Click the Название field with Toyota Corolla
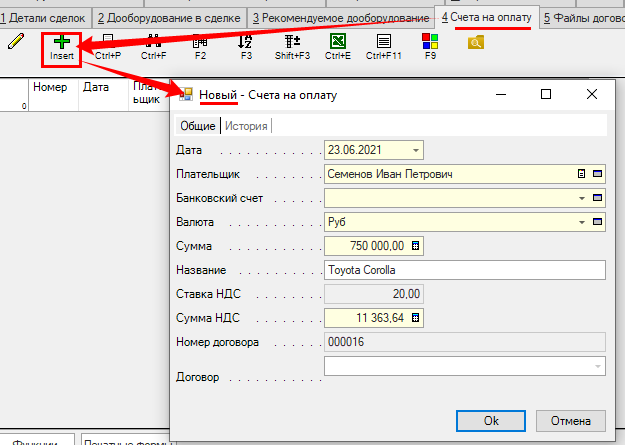 [x=464, y=270]
